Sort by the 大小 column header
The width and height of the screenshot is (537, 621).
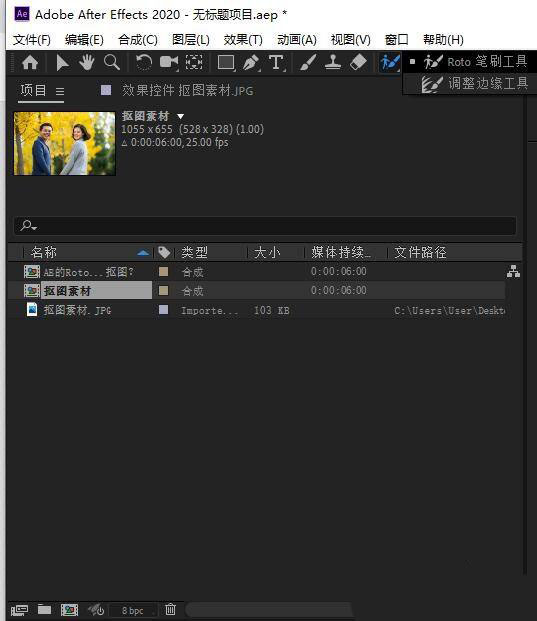pyautogui.click(x=267, y=252)
